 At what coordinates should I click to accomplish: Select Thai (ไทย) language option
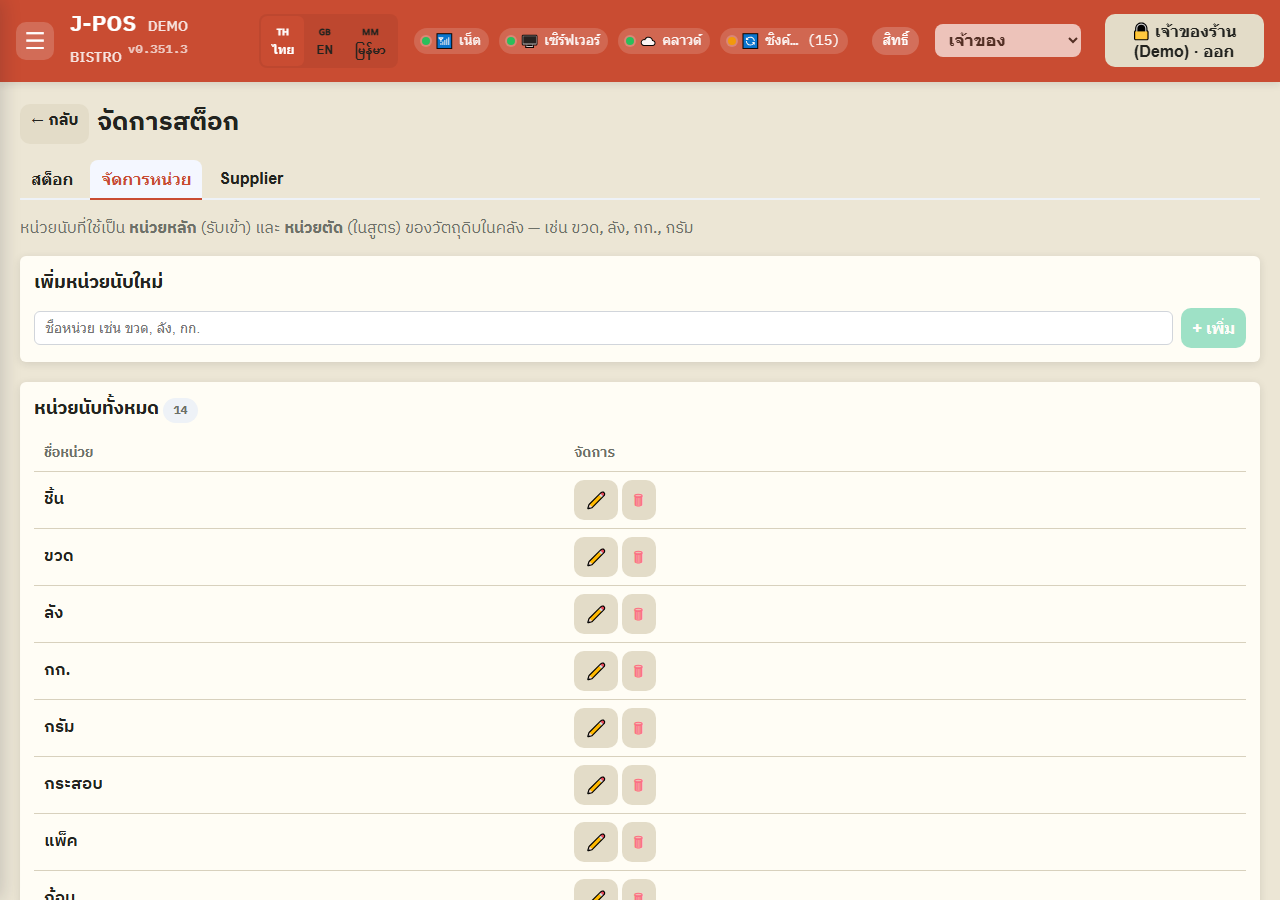[283, 41]
